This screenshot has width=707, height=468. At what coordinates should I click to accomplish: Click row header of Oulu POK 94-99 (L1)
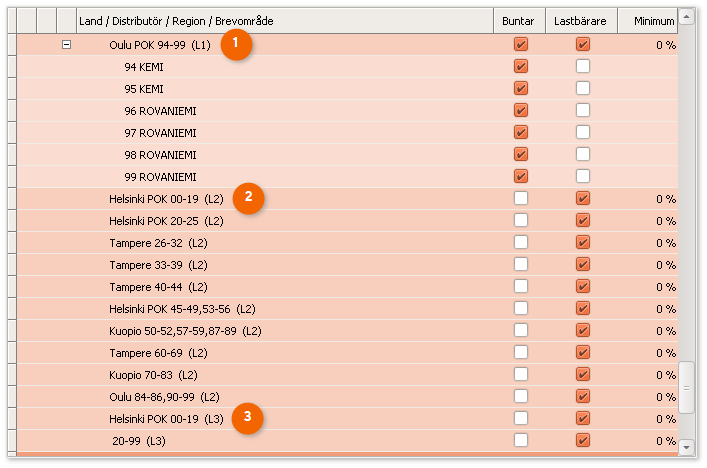point(12,45)
